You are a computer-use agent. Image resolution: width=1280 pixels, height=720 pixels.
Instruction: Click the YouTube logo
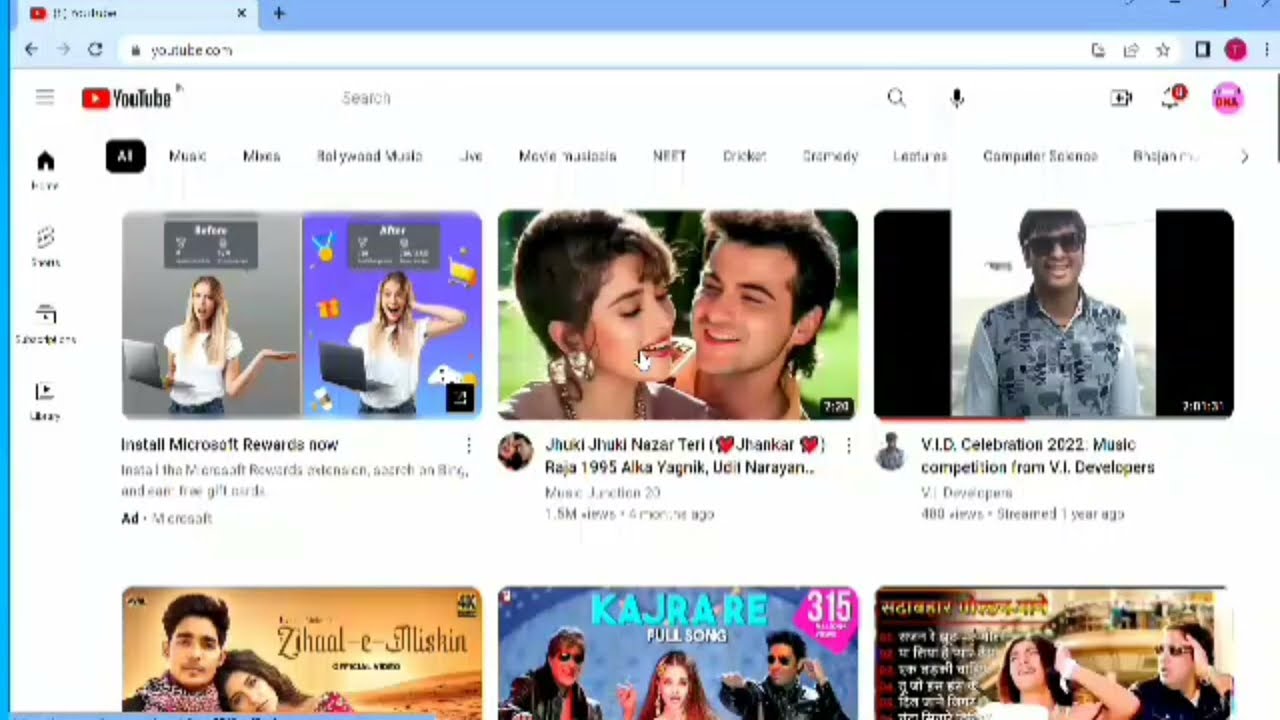(127, 98)
